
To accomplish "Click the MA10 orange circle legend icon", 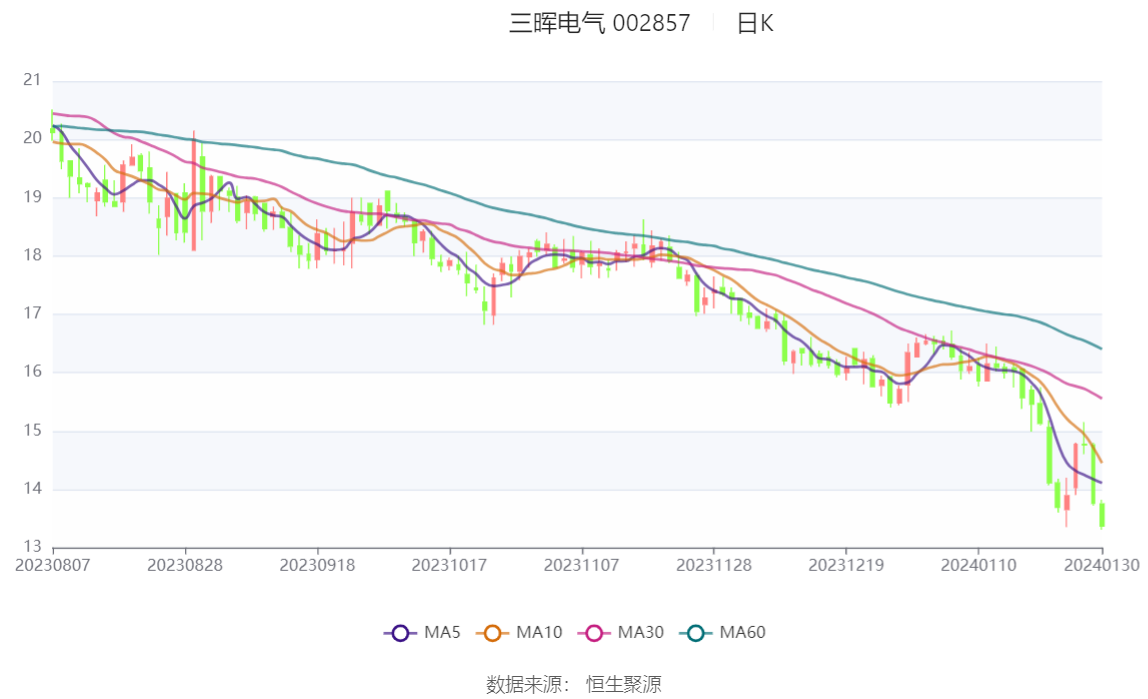I will click(492, 633).
